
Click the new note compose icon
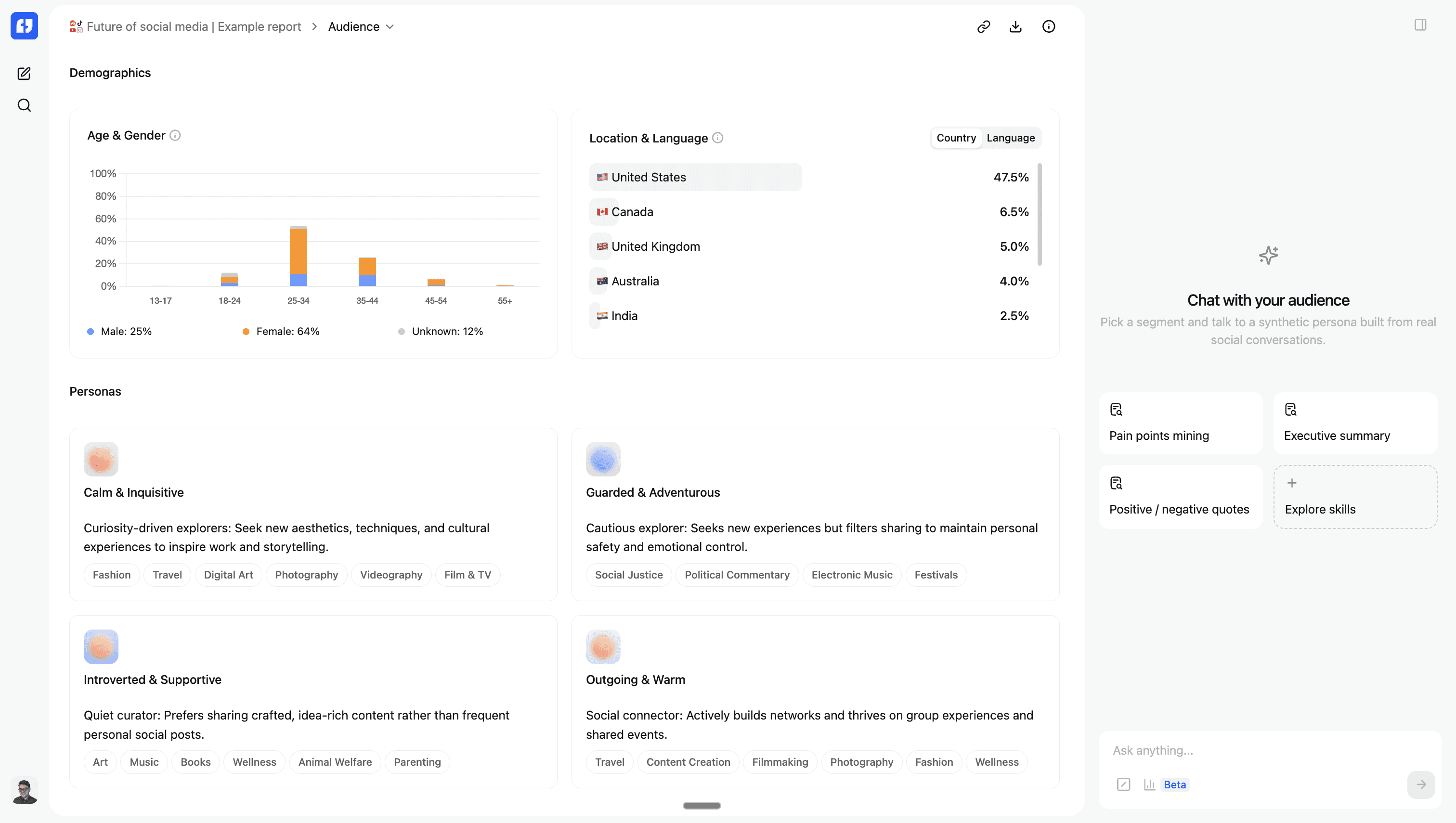(24, 74)
